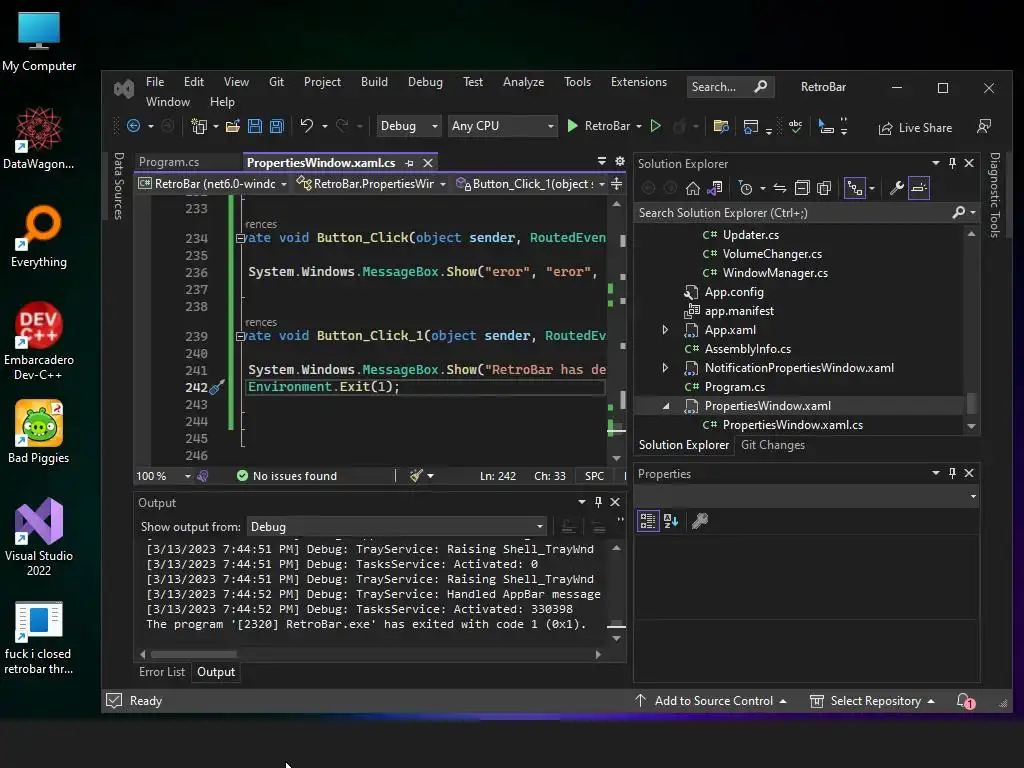Open Diagnostic Tools side tab

tap(995, 195)
